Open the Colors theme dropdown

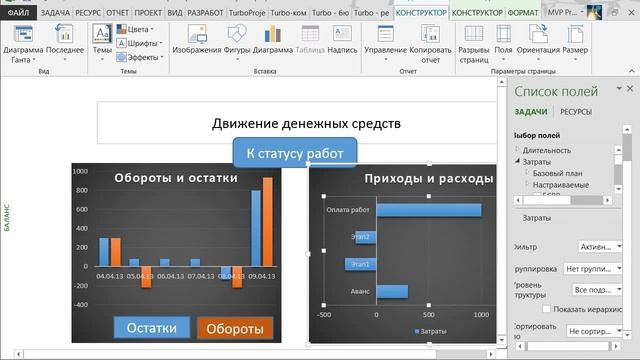point(135,29)
